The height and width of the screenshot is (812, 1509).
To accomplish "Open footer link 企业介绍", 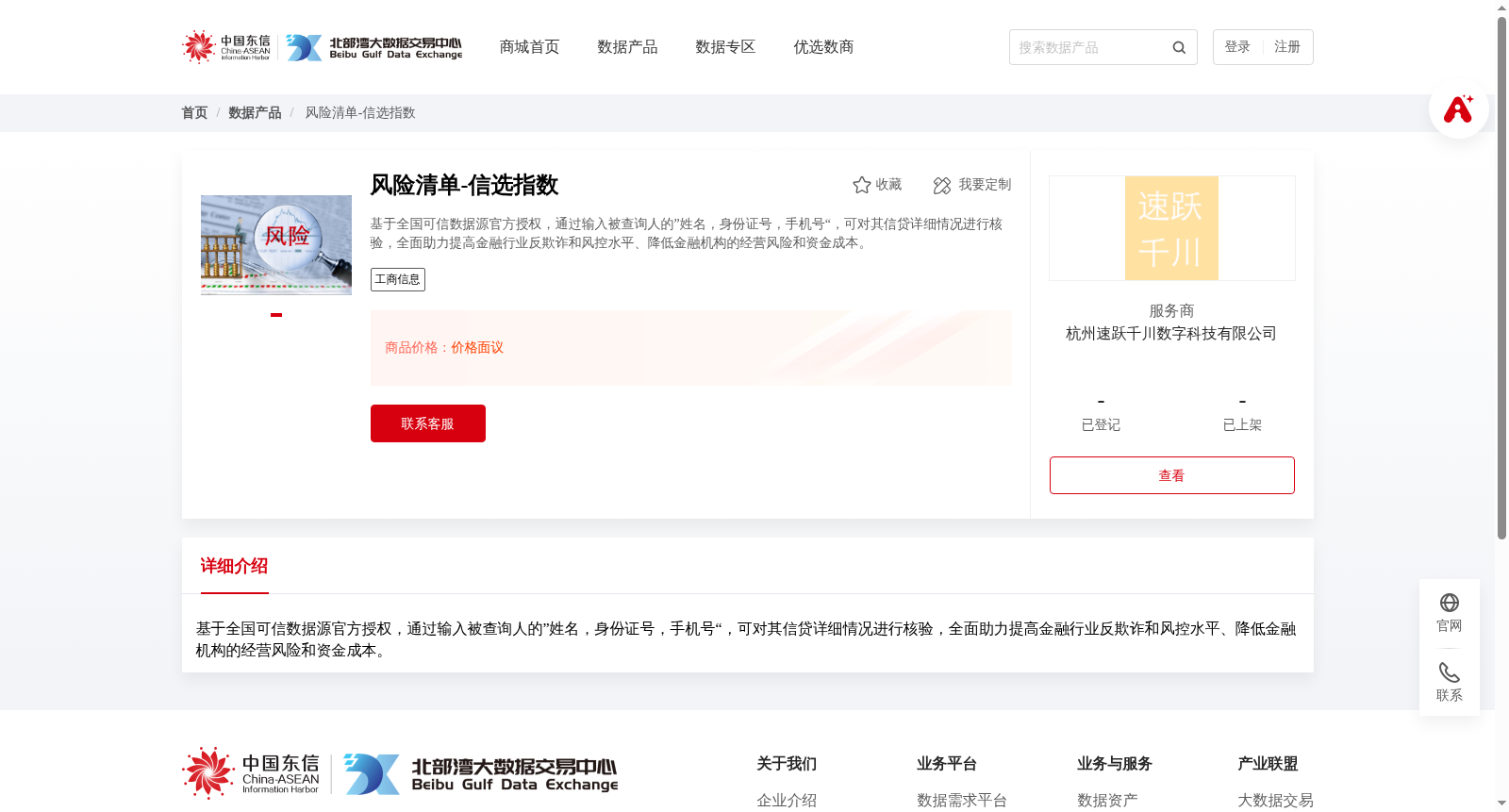I will [787, 801].
